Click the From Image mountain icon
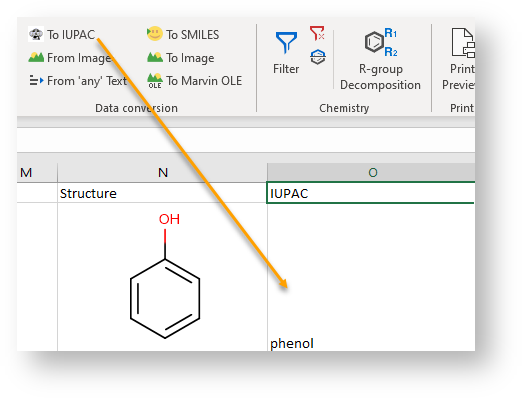The width and height of the screenshot is (523, 399). (36, 57)
